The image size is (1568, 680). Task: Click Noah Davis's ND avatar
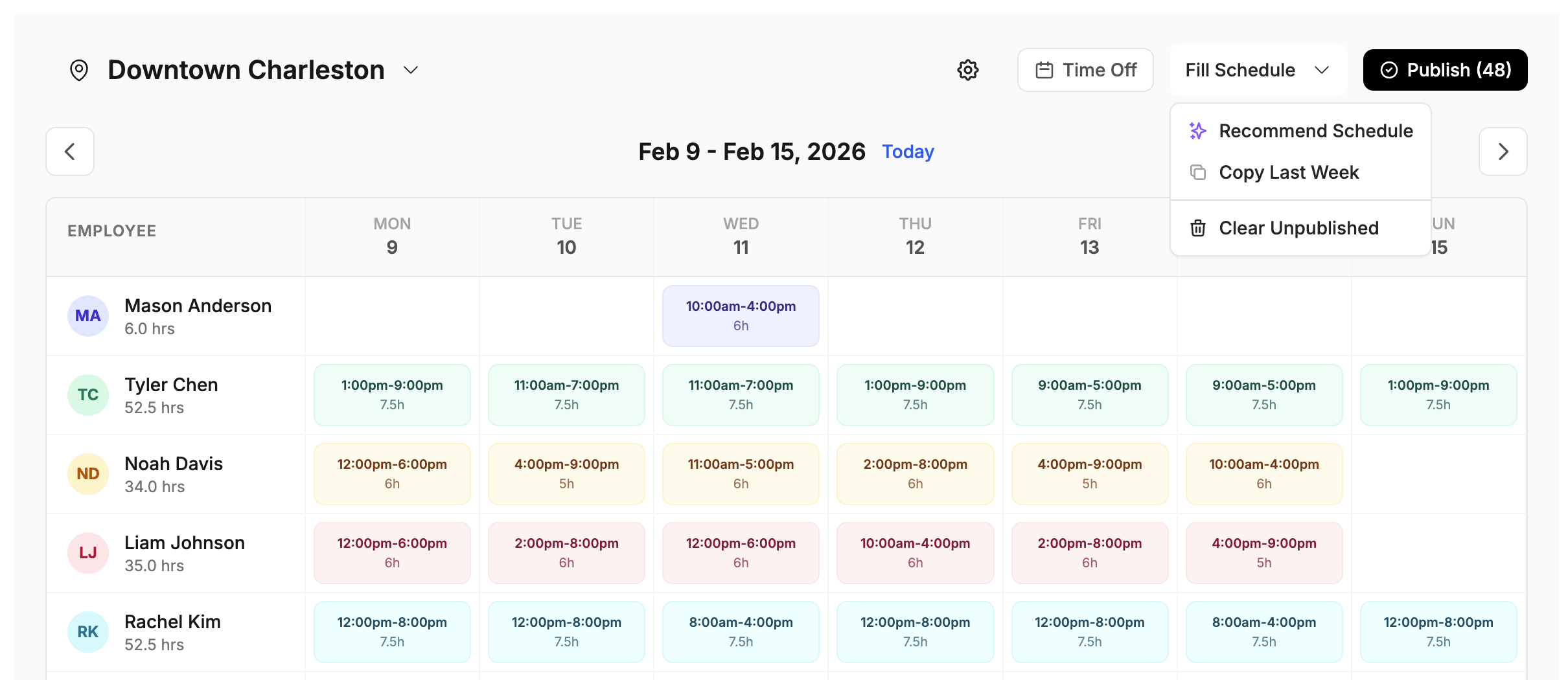88,474
